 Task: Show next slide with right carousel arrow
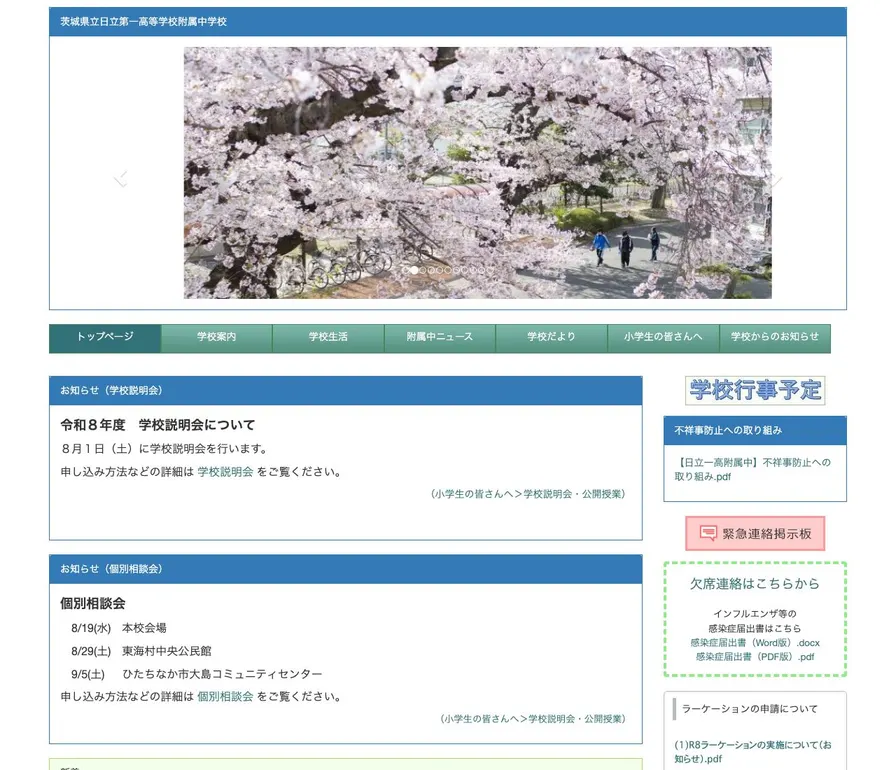[x=775, y=179]
